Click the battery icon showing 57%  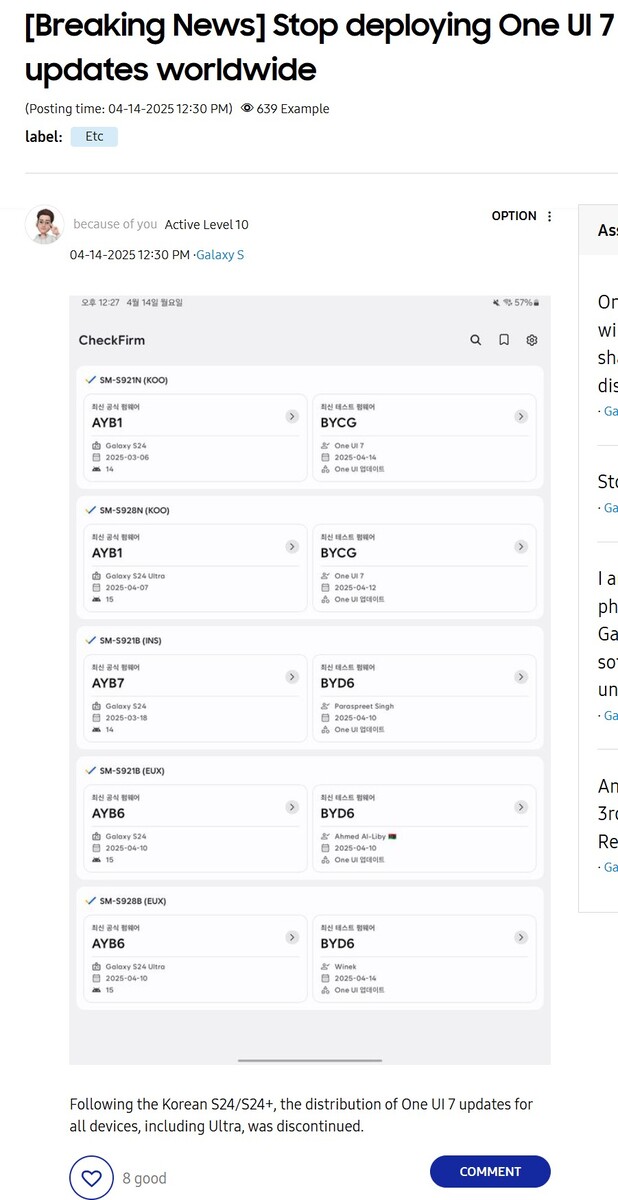coord(536,302)
